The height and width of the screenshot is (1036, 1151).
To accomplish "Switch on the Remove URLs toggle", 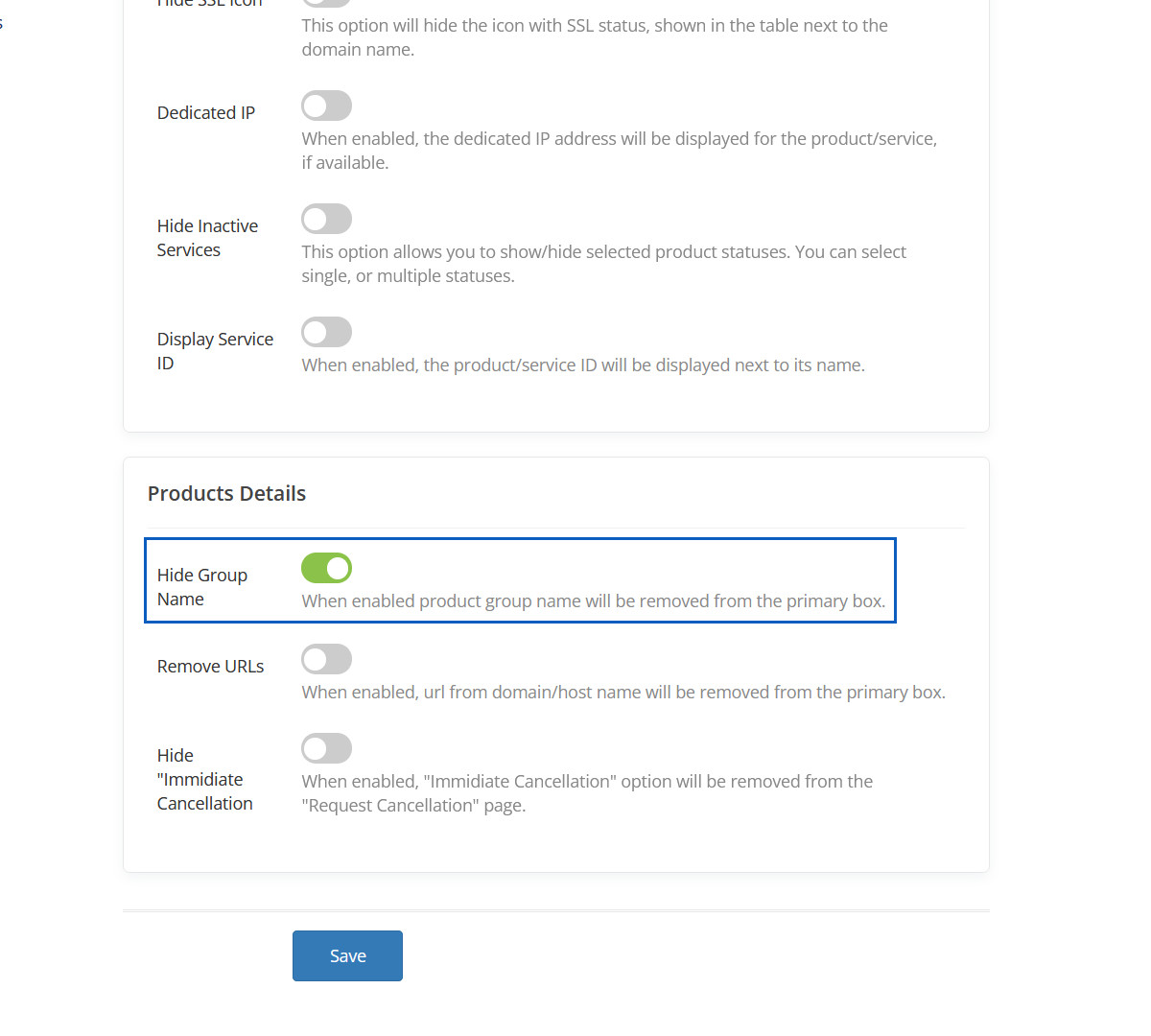I will [326, 659].
